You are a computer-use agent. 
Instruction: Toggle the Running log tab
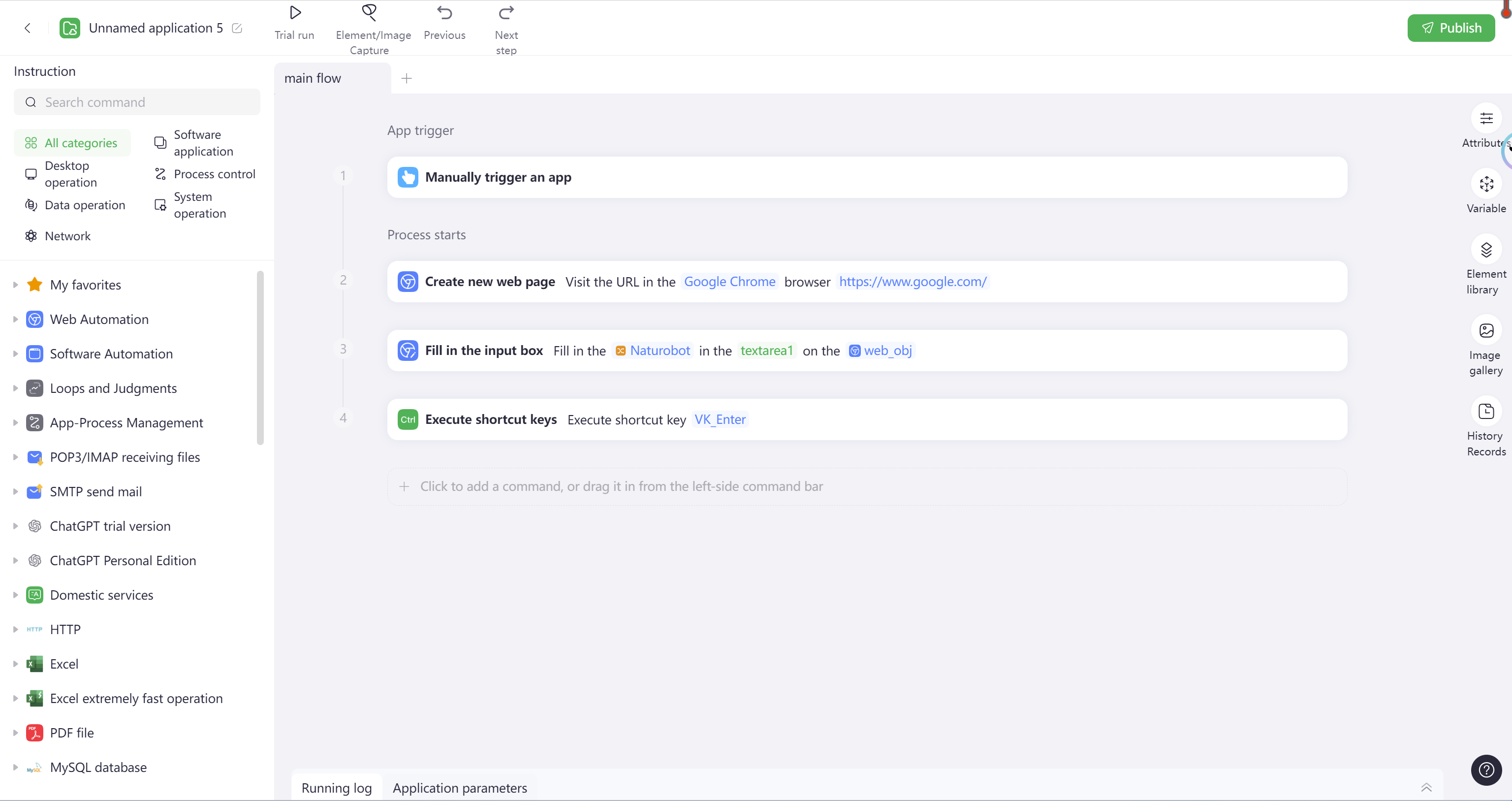pyautogui.click(x=337, y=788)
